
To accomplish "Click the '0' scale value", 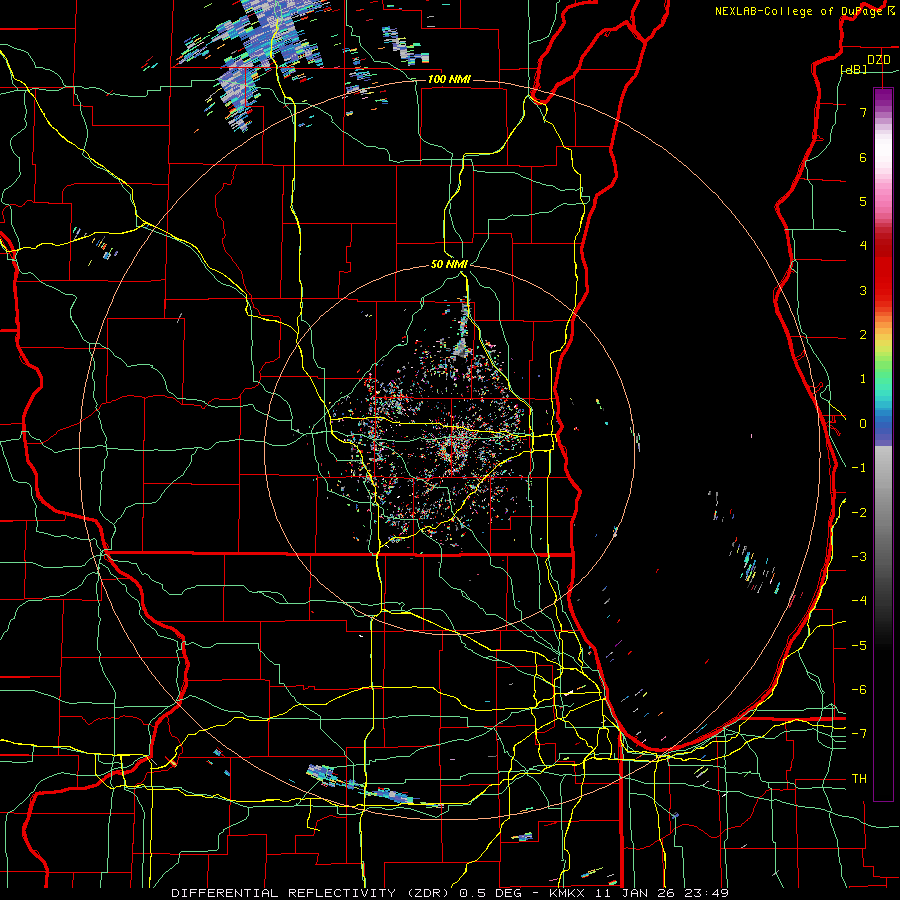I will click(863, 424).
